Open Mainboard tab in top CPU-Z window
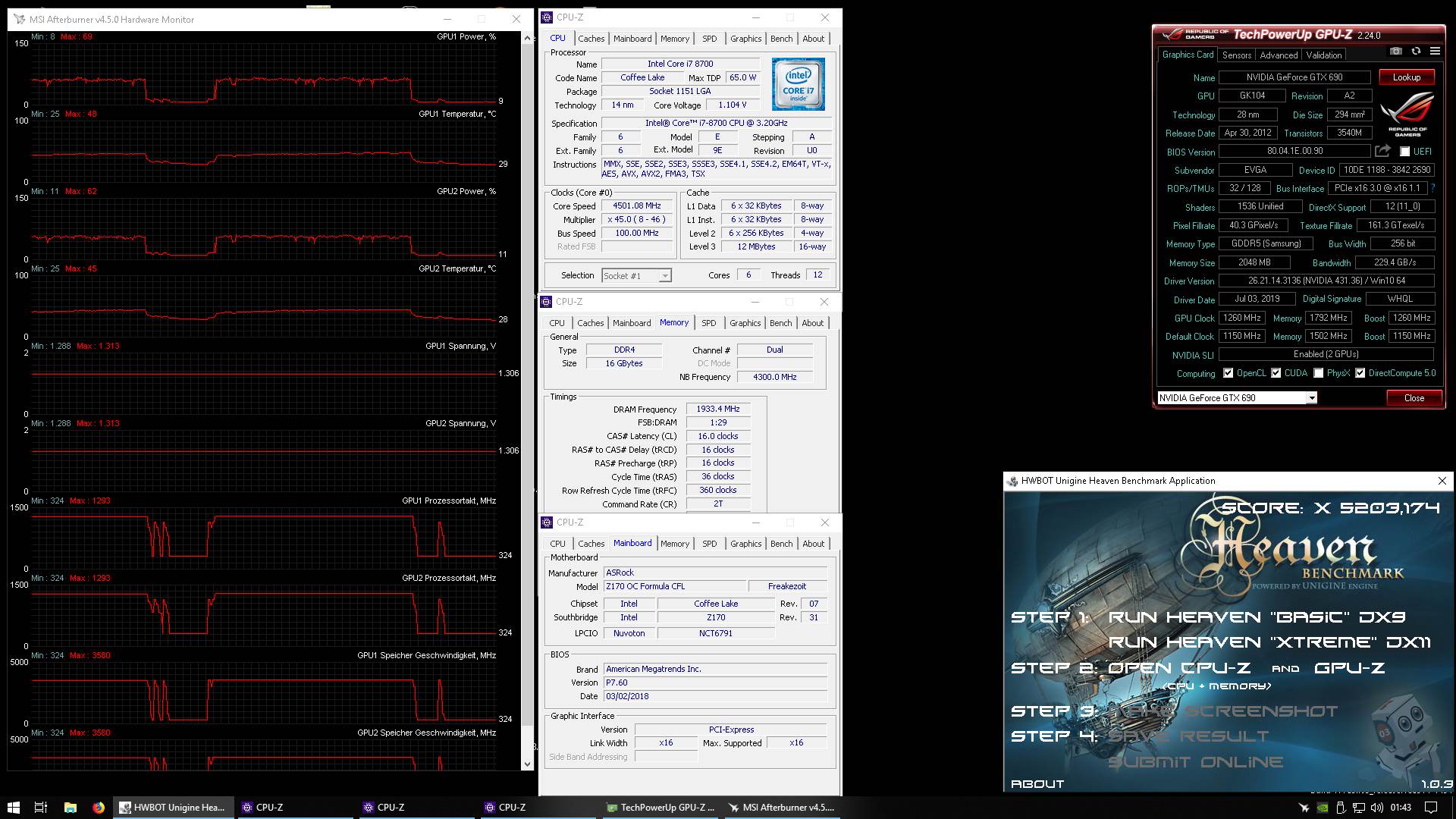The height and width of the screenshot is (819, 1456). (632, 39)
